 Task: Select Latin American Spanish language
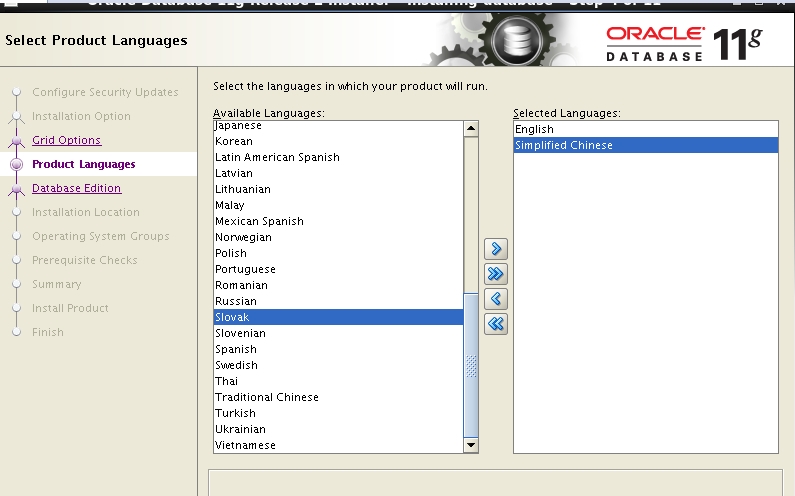point(338,157)
